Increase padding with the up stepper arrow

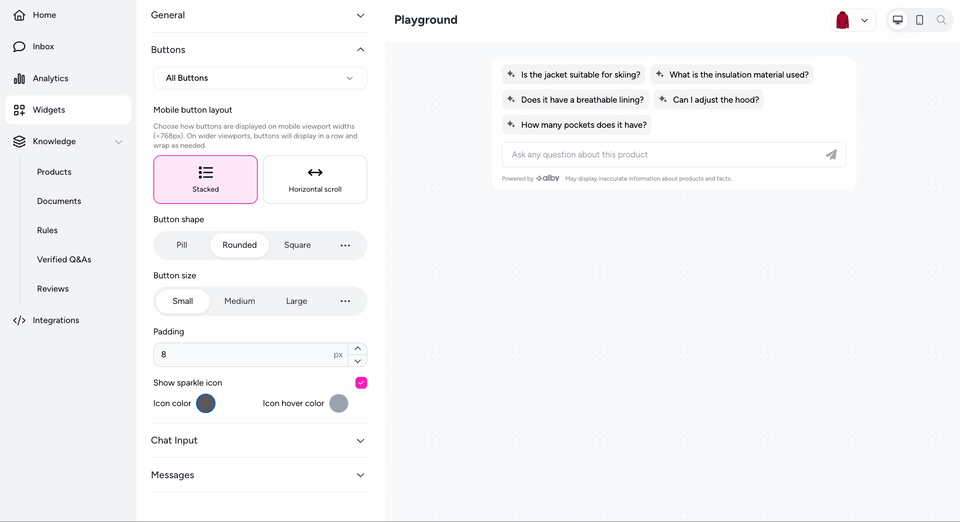click(x=358, y=349)
